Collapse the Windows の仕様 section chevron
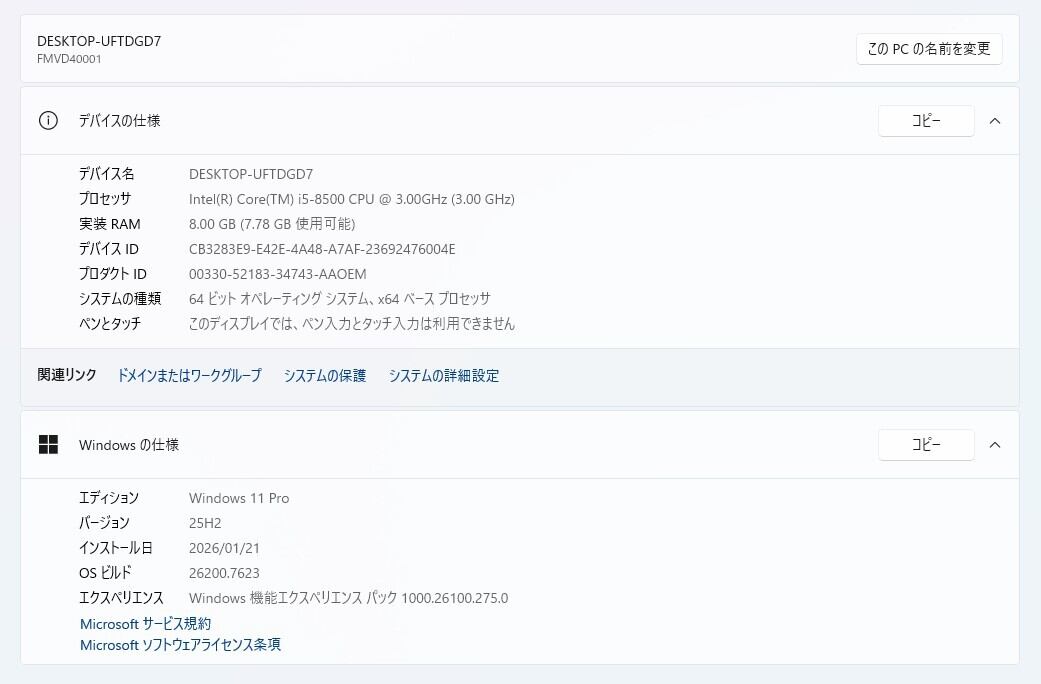This screenshot has width=1041, height=684. [995, 445]
